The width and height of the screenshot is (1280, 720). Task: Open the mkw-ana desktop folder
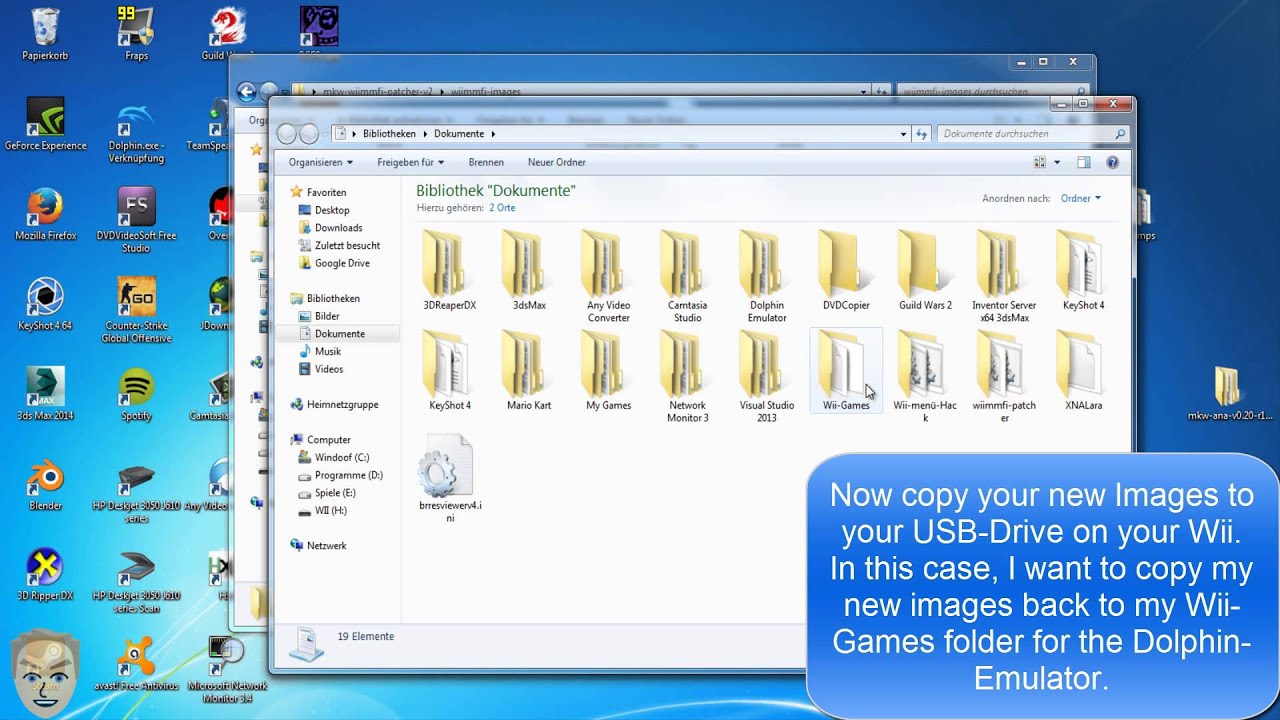1229,394
